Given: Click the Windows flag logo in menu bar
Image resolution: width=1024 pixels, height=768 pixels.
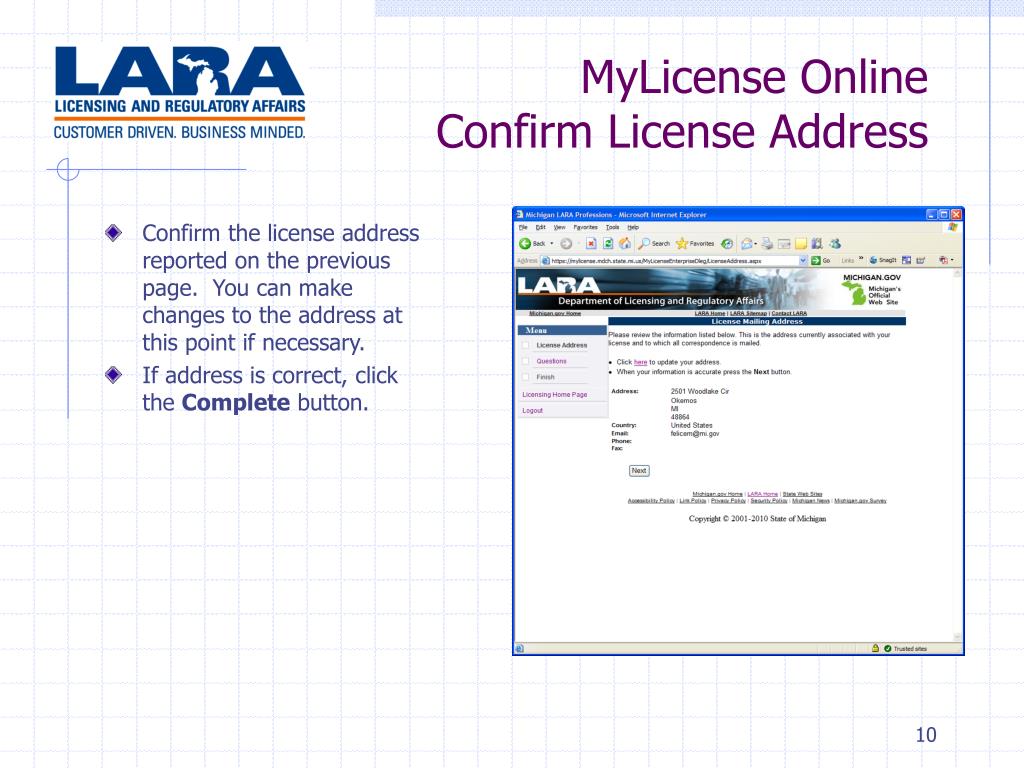Looking at the screenshot, I should 952,227.
